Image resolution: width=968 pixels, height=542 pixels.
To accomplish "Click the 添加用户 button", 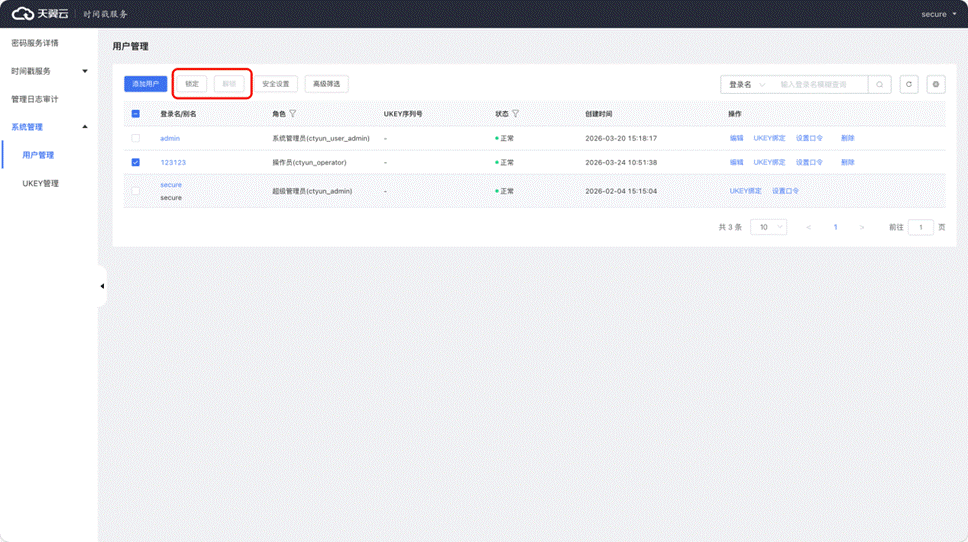I will point(146,84).
